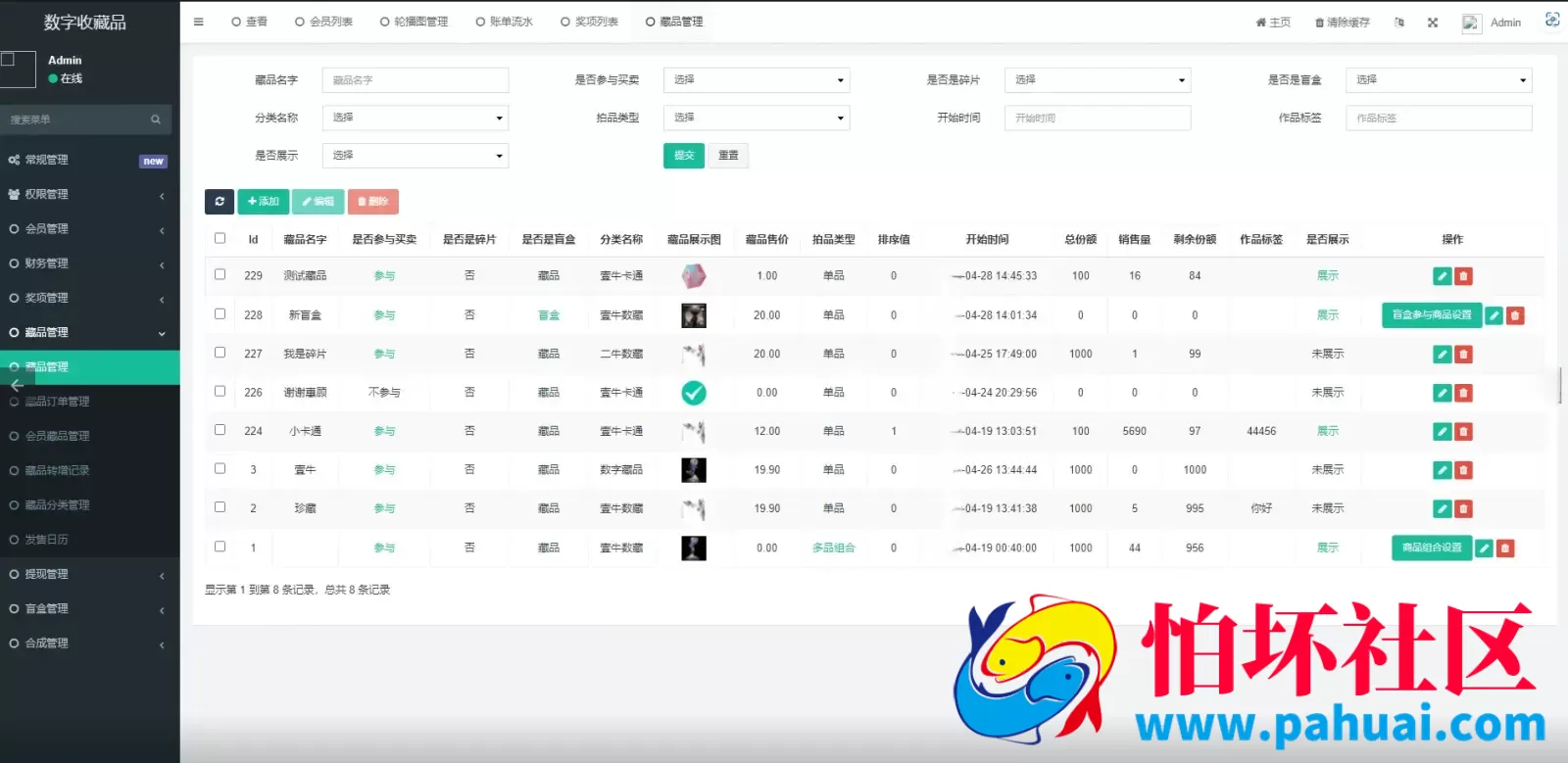Open the 拍品类型 dropdown

[x=757, y=118]
